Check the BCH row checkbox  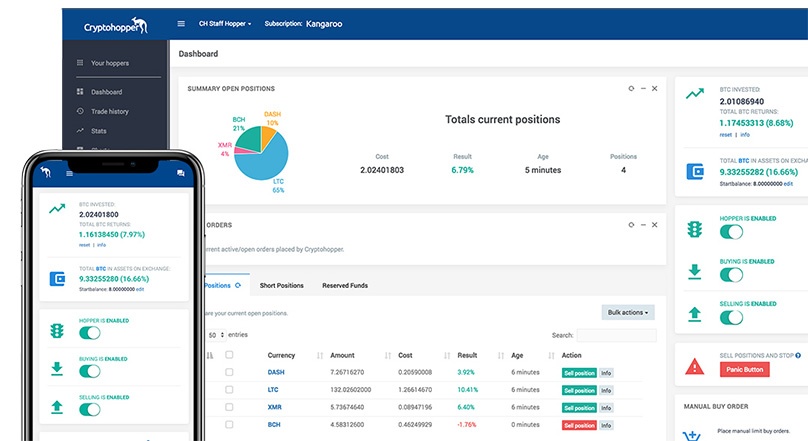(229, 425)
